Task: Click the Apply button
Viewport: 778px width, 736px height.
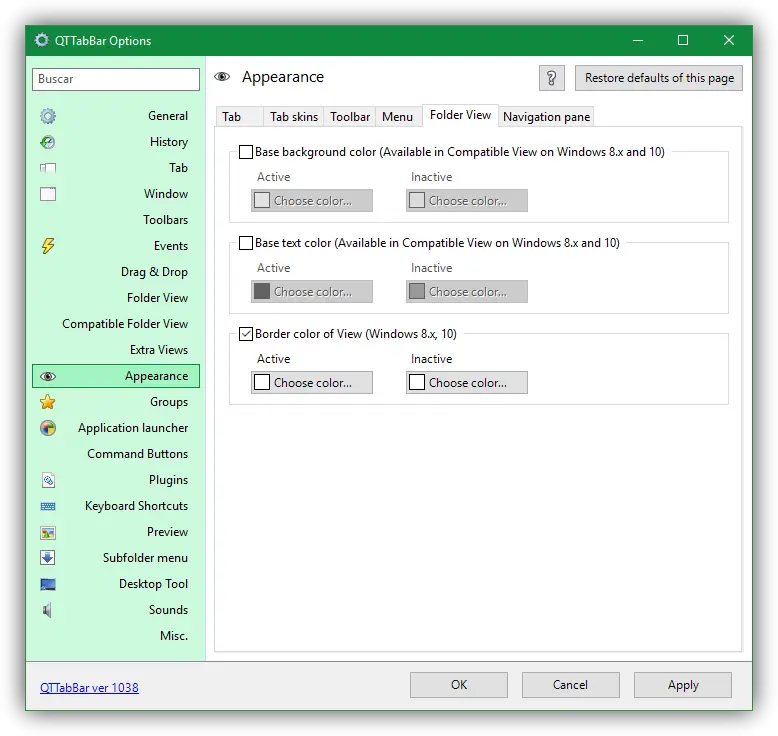Action: pos(683,685)
